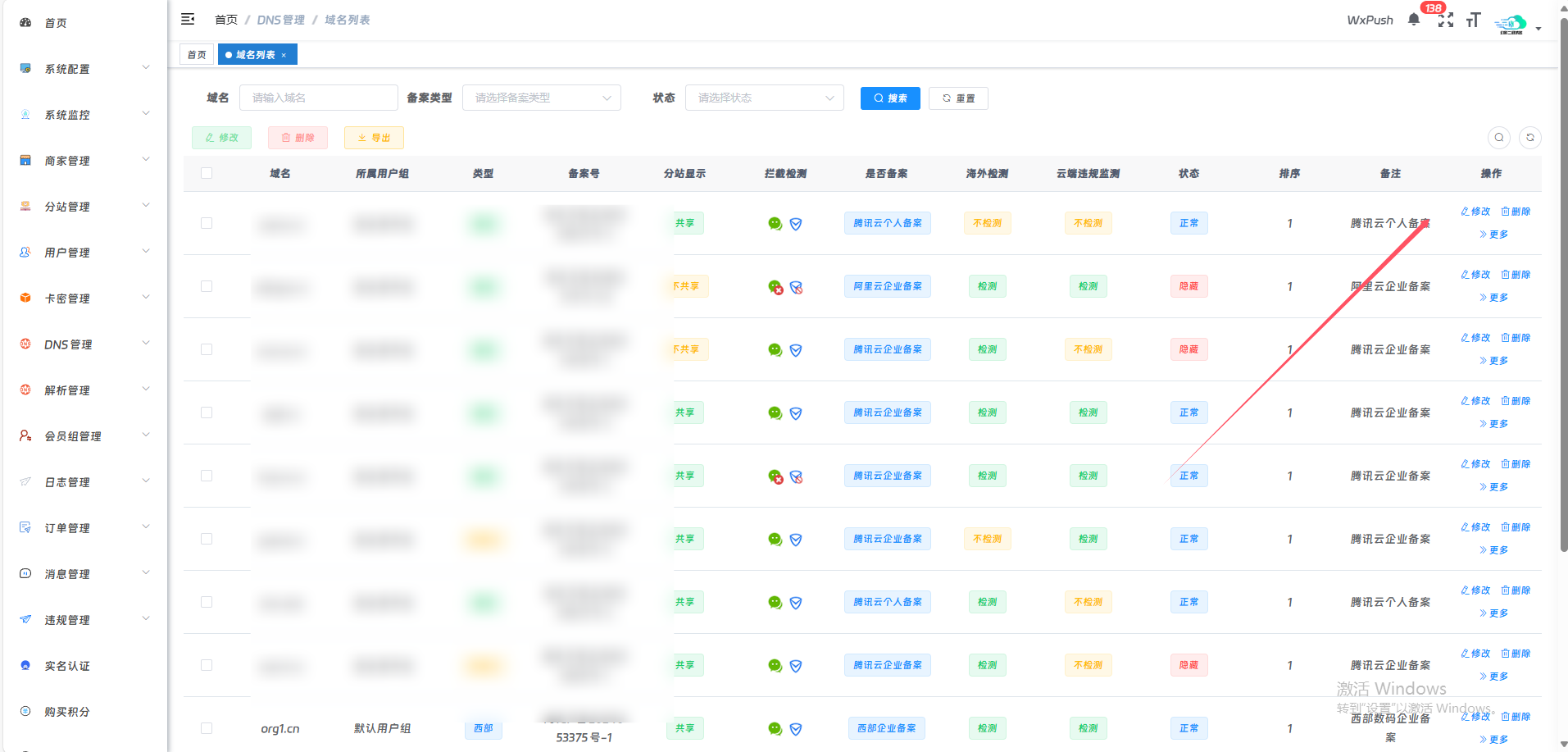The width and height of the screenshot is (1568, 752).
Task: Open the font size setting icon
Action: (x=1474, y=20)
